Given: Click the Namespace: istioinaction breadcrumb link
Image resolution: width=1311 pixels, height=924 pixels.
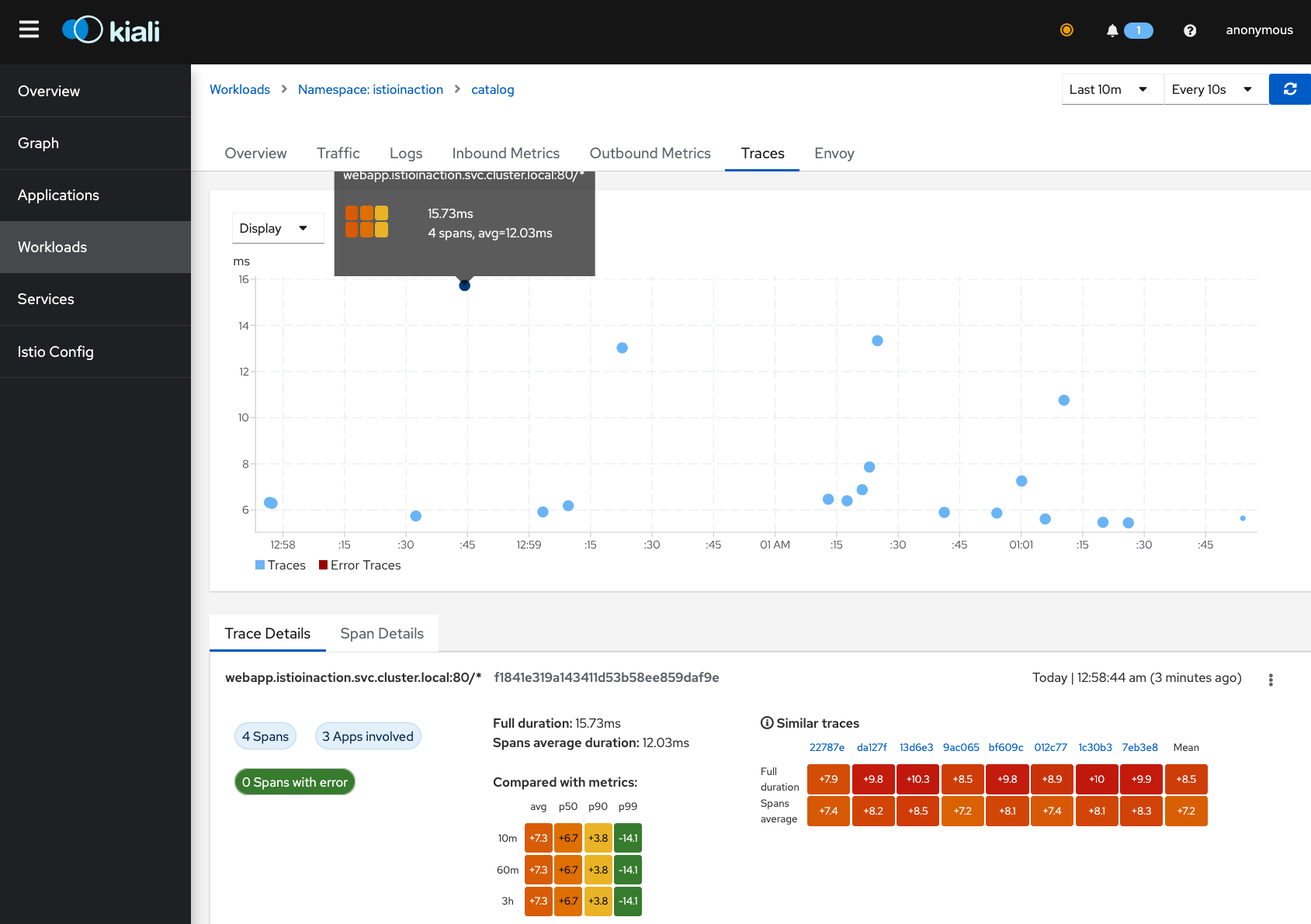Looking at the screenshot, I should click(x=370, y=89).
